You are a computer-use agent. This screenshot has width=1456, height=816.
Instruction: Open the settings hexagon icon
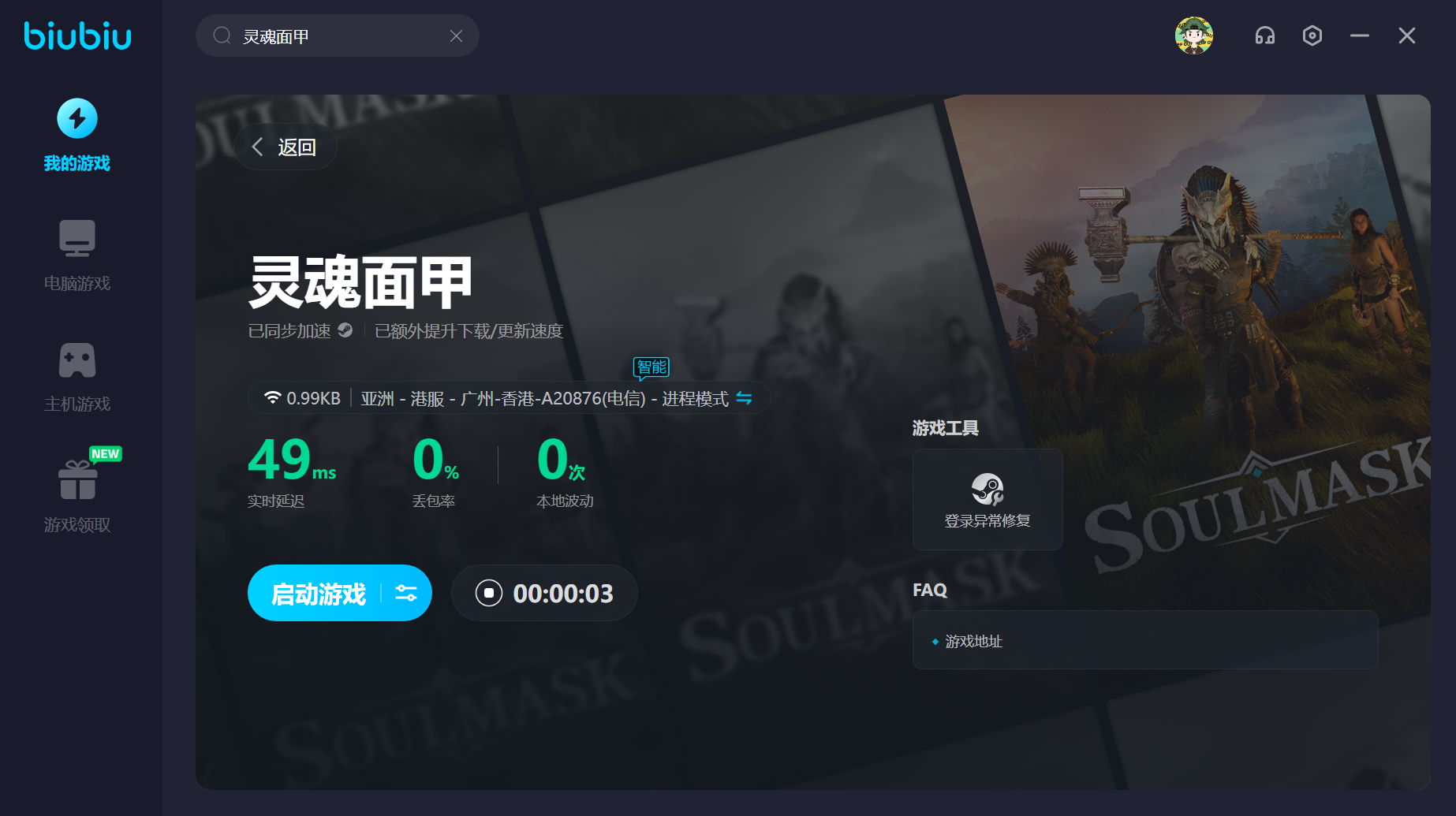(x=1312, y=35)
